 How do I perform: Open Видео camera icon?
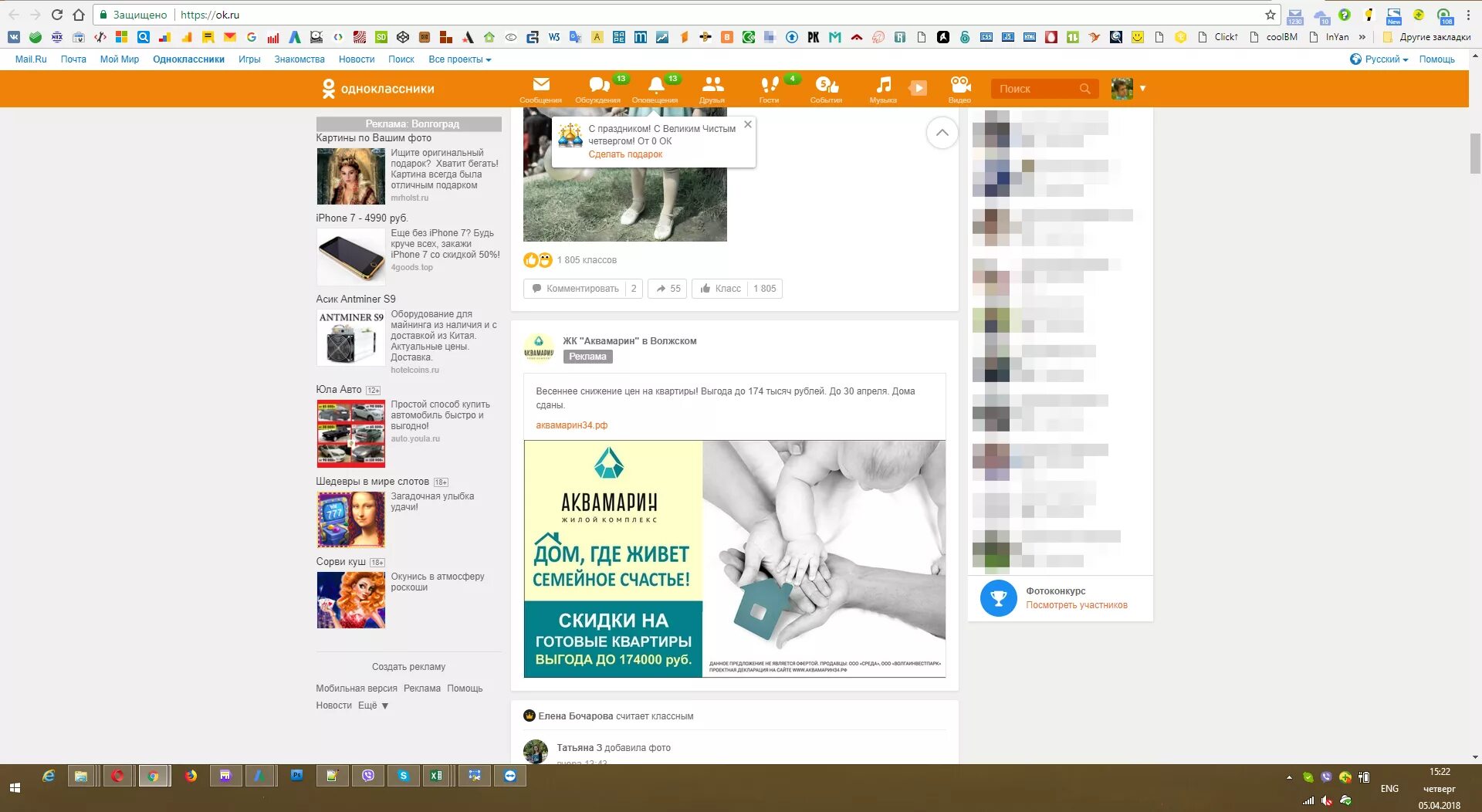tap(960, 85)
